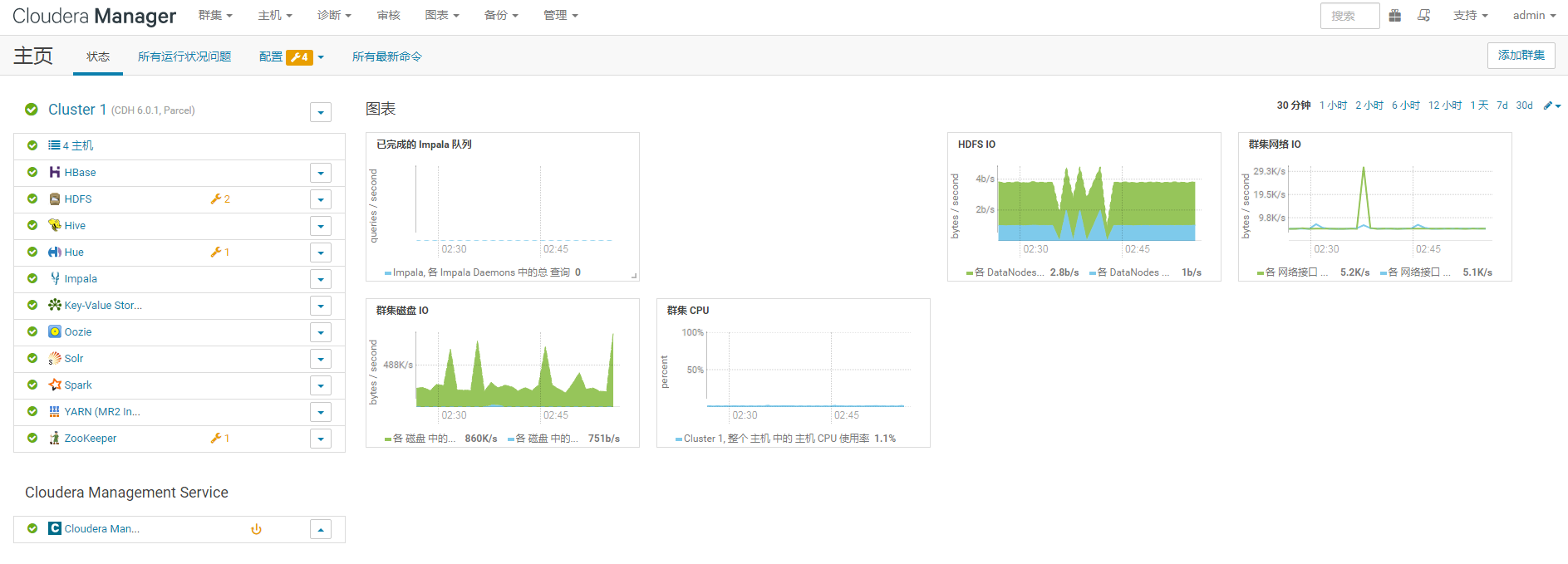
Task: Select the 1 小时 time range
Action: click(x=1334, y=105)
